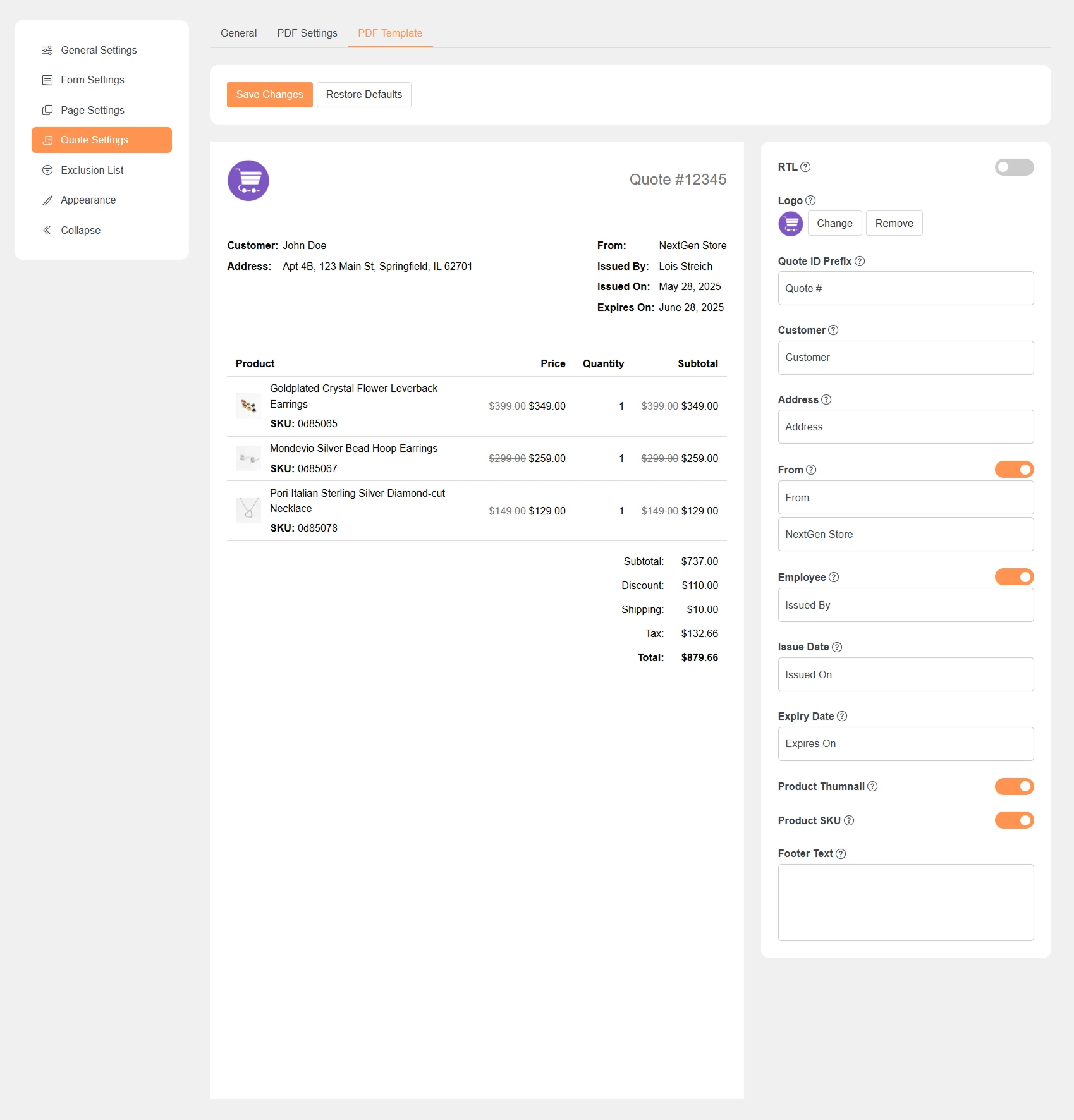Switch to the General tab

click(238, 33)
